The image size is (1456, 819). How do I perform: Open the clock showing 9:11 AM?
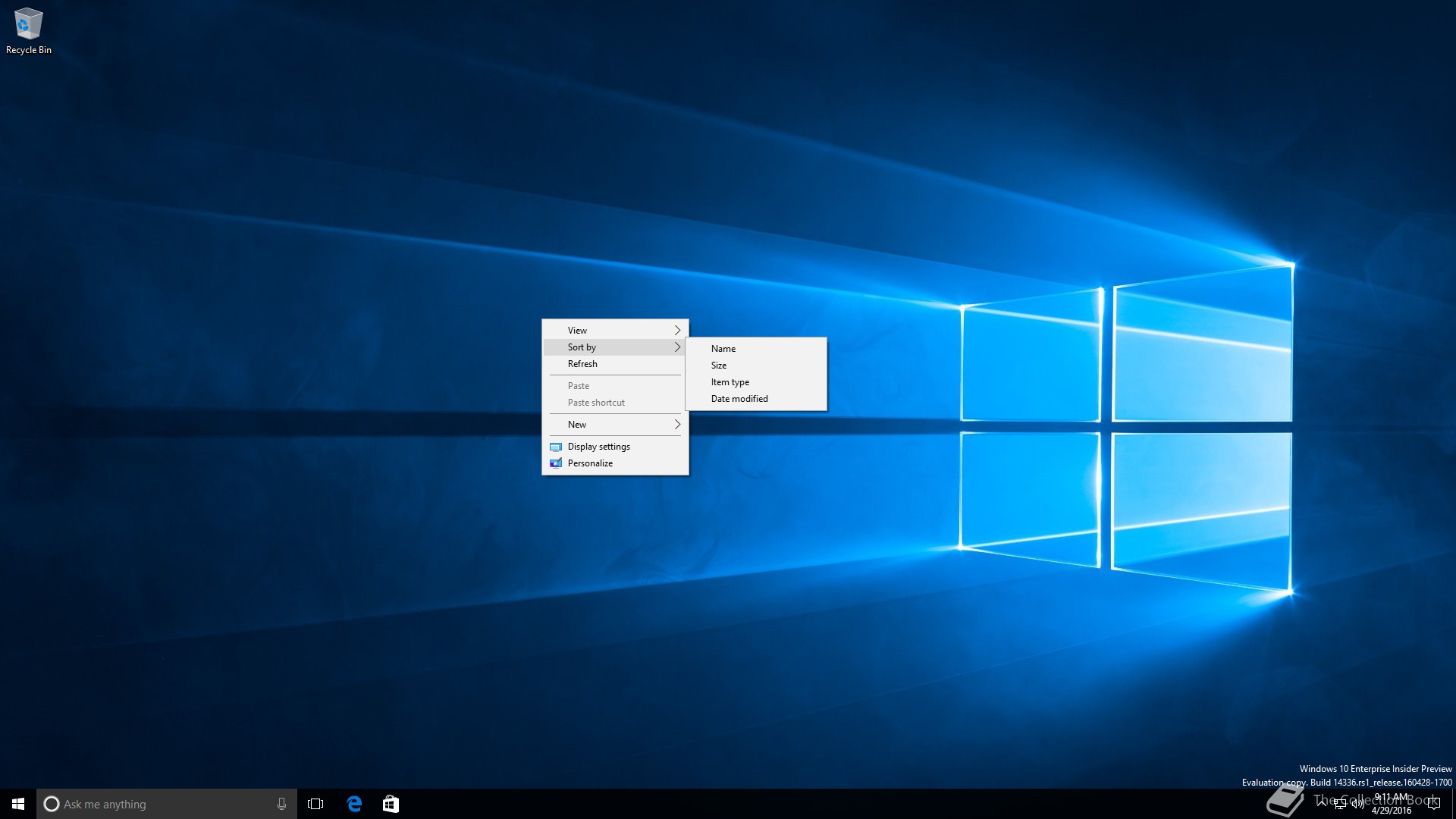(1391, 804)
